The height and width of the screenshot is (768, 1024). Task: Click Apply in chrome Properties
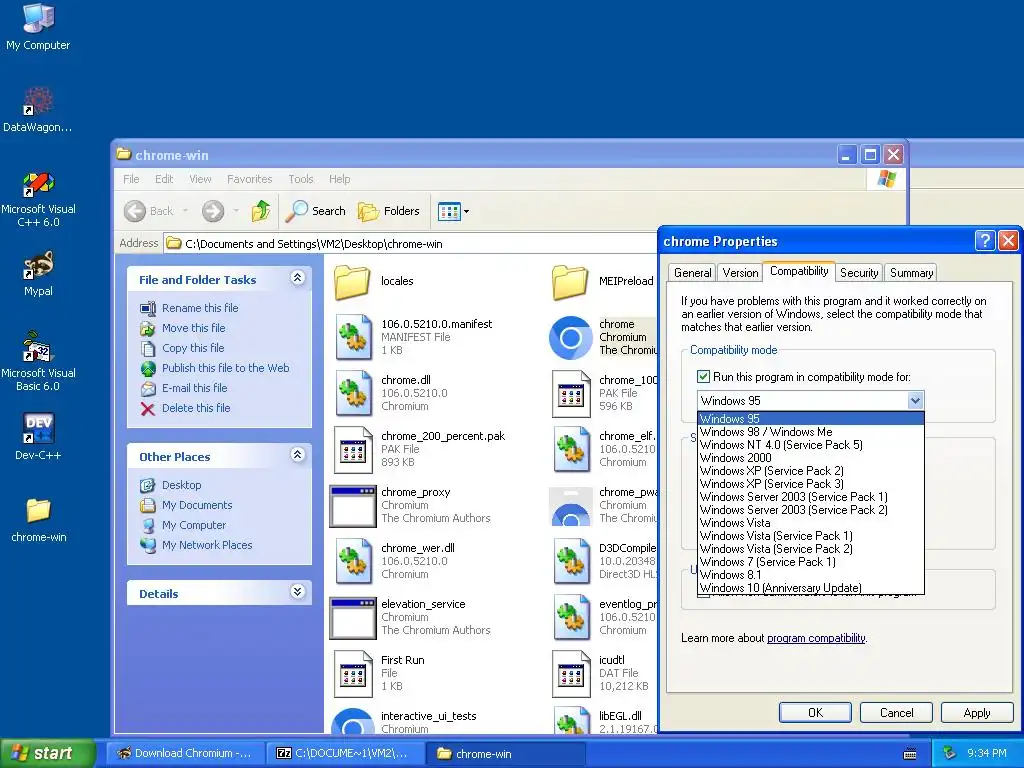coord(977,712)
